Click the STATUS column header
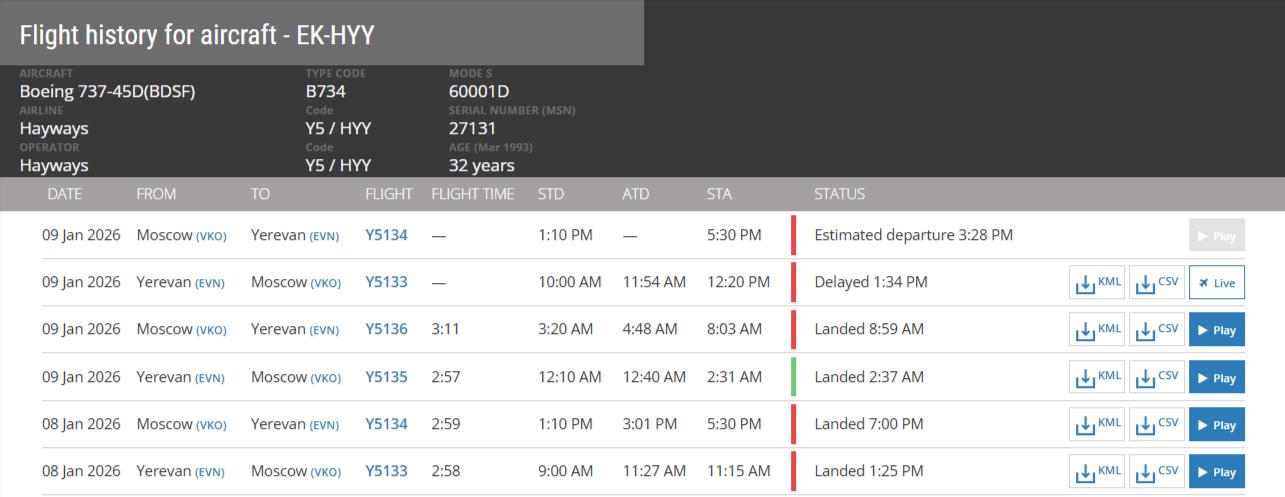Viewport: 1285px width, 497px height. tap(839, 194)
